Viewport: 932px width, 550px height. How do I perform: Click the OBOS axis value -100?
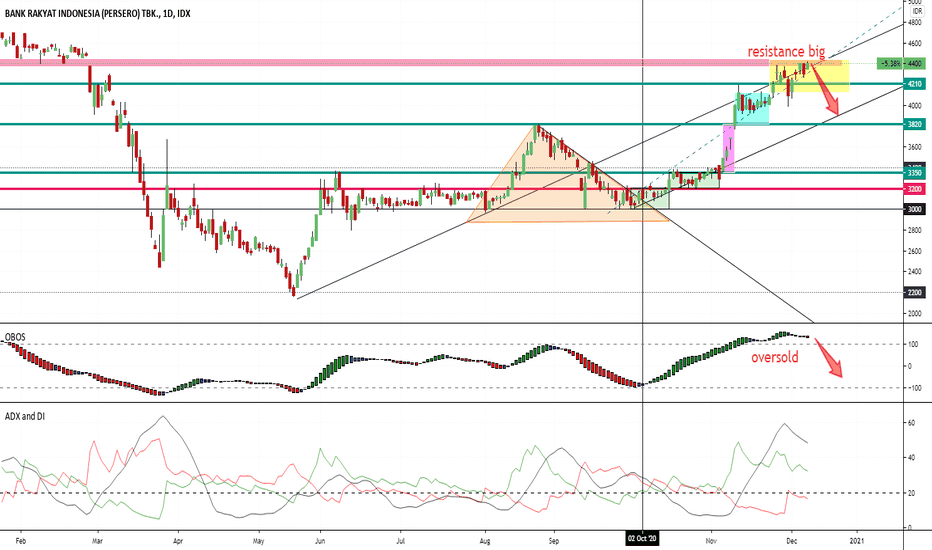pyautogui.click(x=914, y=388)
